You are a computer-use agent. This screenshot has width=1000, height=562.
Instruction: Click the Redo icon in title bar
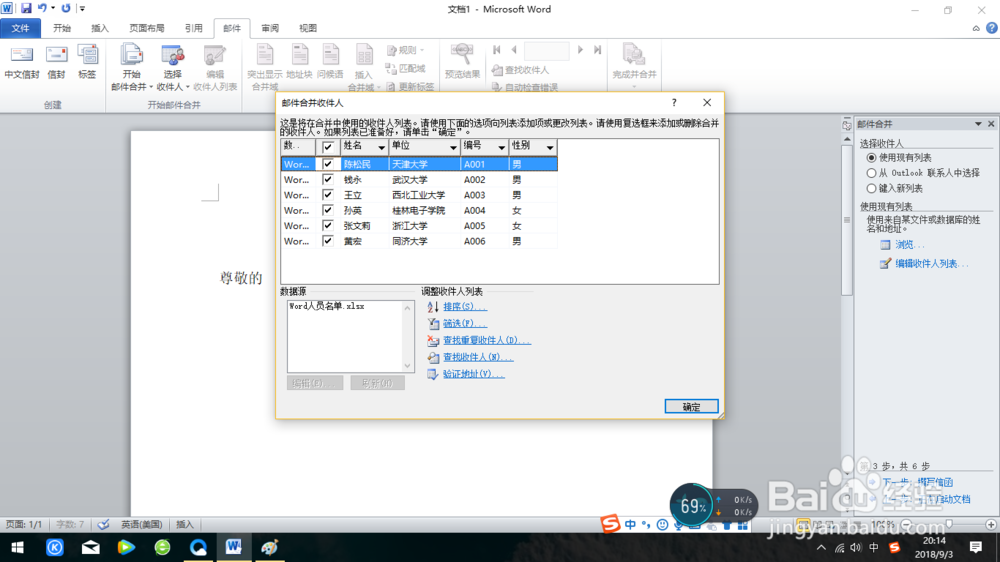coord(66,8)
